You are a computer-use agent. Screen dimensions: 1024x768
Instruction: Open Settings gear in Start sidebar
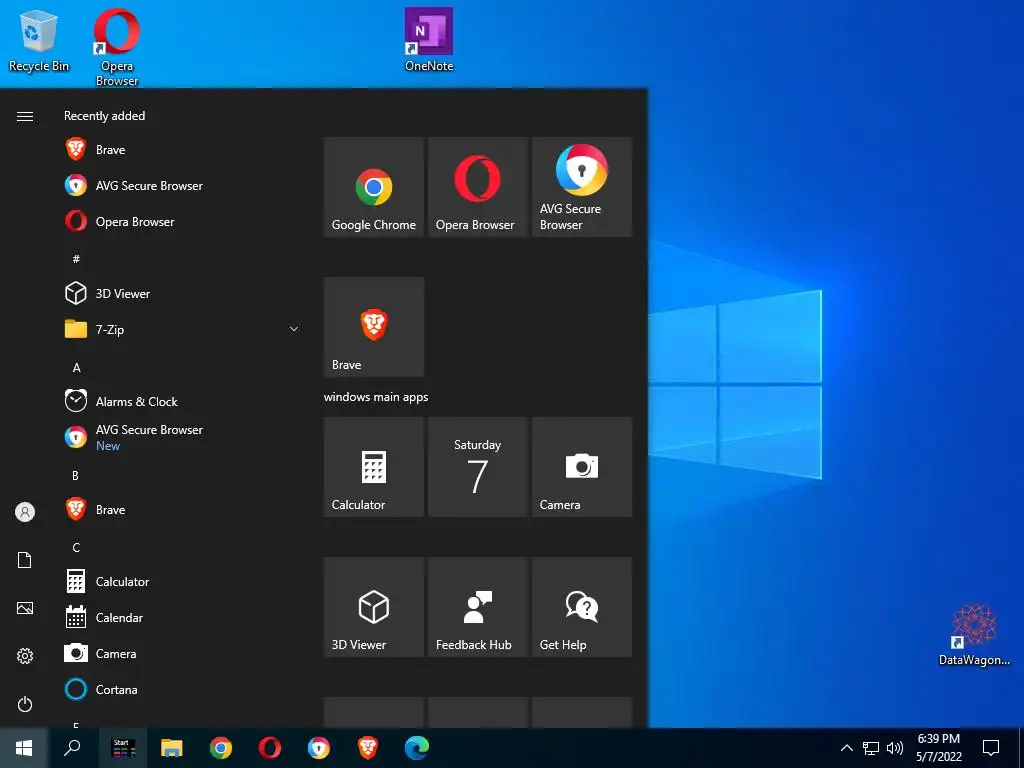coord(25,656)
